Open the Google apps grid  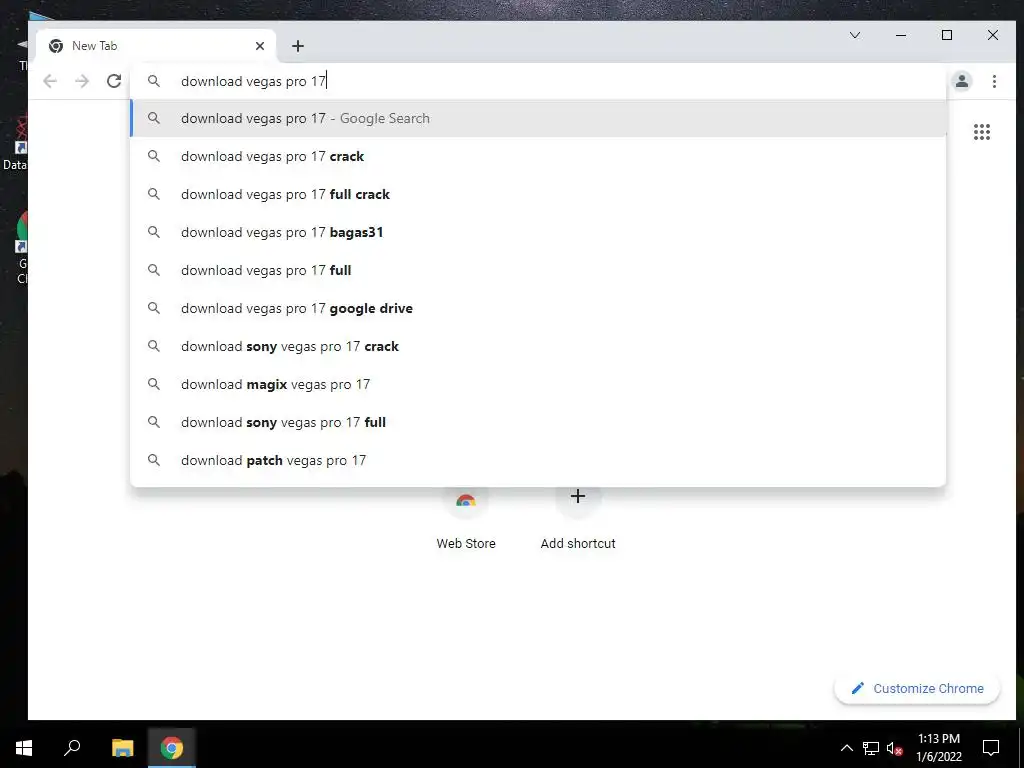click(x=982, y=132)
